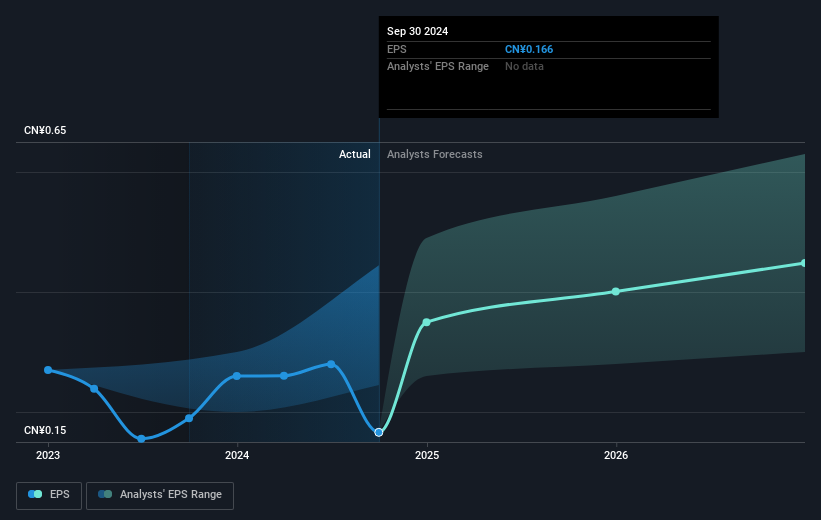This screenshot has width=821, height=520.
Task: Select the final forecast point after 2026
Action: pyautogui.click(x=804, y=263)
